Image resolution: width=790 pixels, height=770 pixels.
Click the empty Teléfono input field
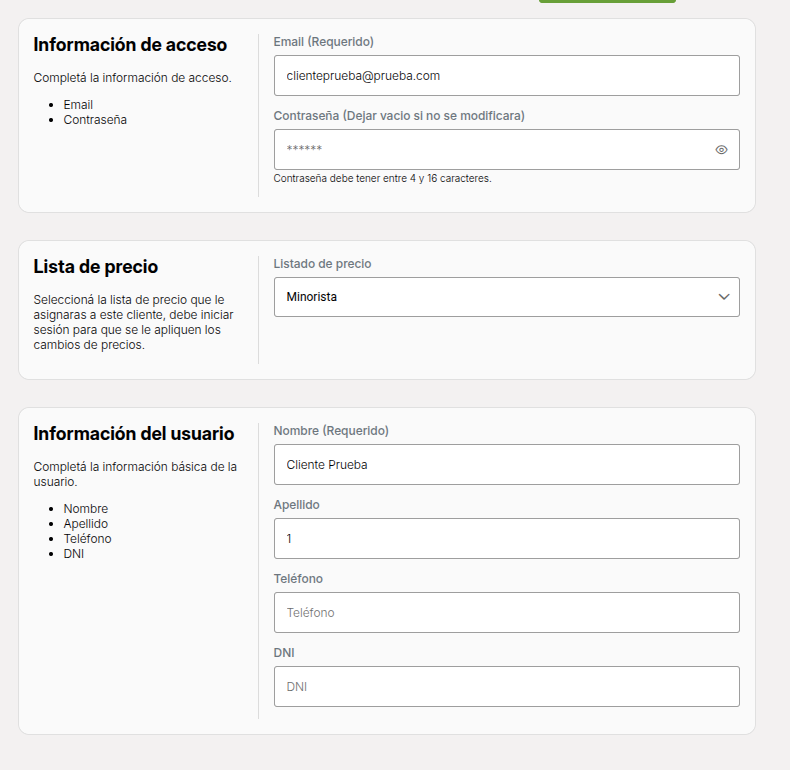[x=506, y=613]
